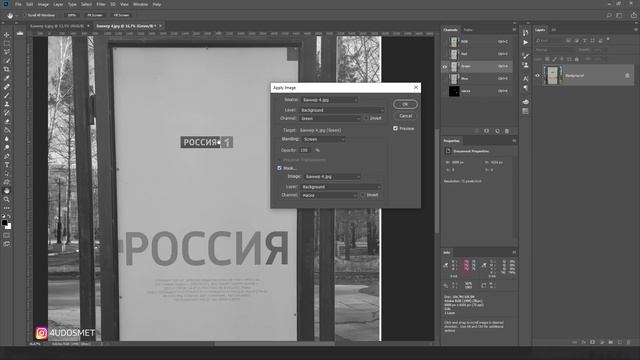Open the Layers panel flyout menu
The image size is (640, 360).
click(636, 29)
